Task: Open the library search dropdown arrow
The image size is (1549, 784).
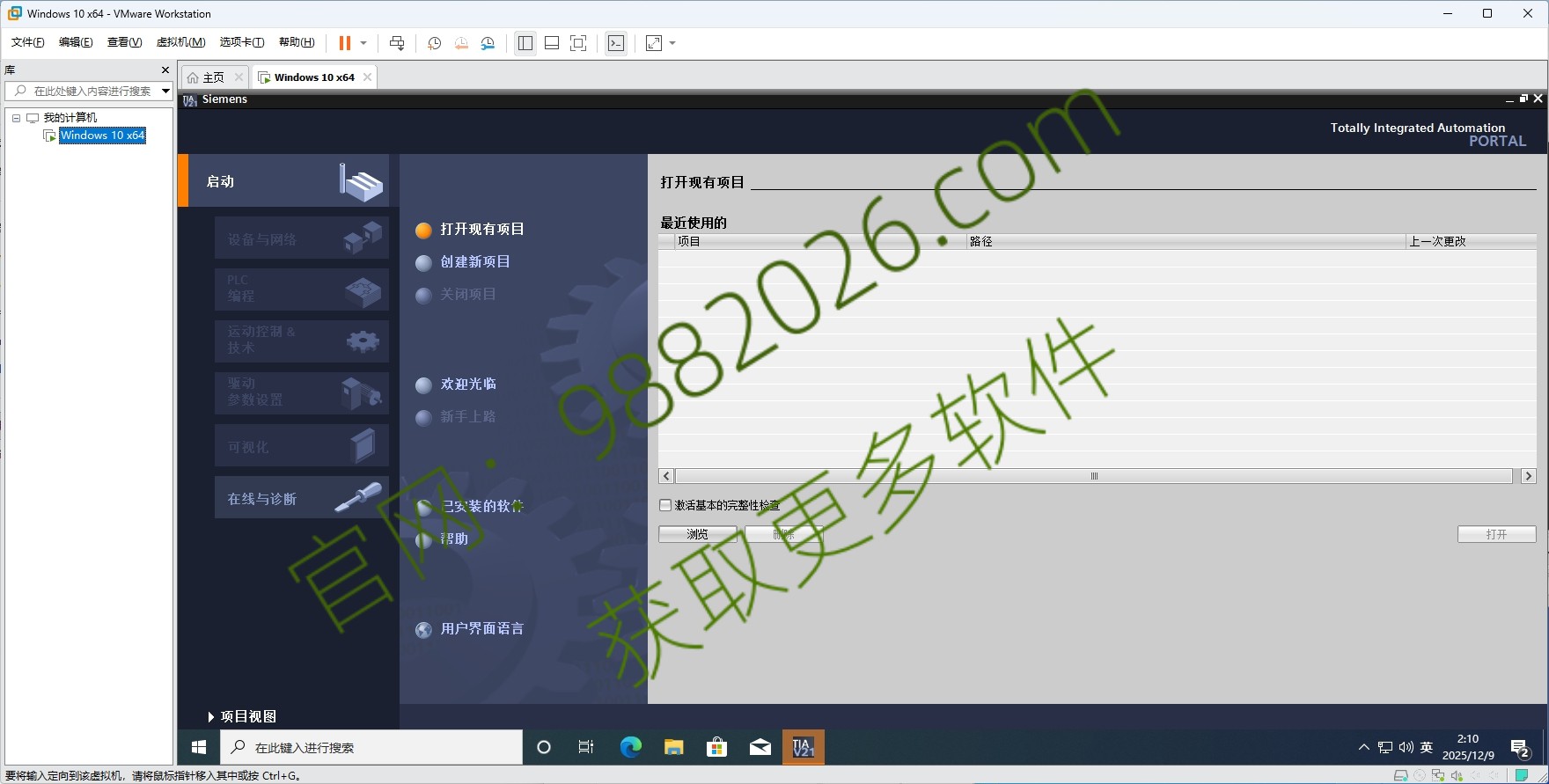Action: 165,91
